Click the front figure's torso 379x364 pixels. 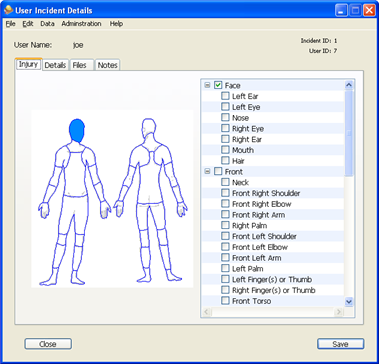coord(75,173)
